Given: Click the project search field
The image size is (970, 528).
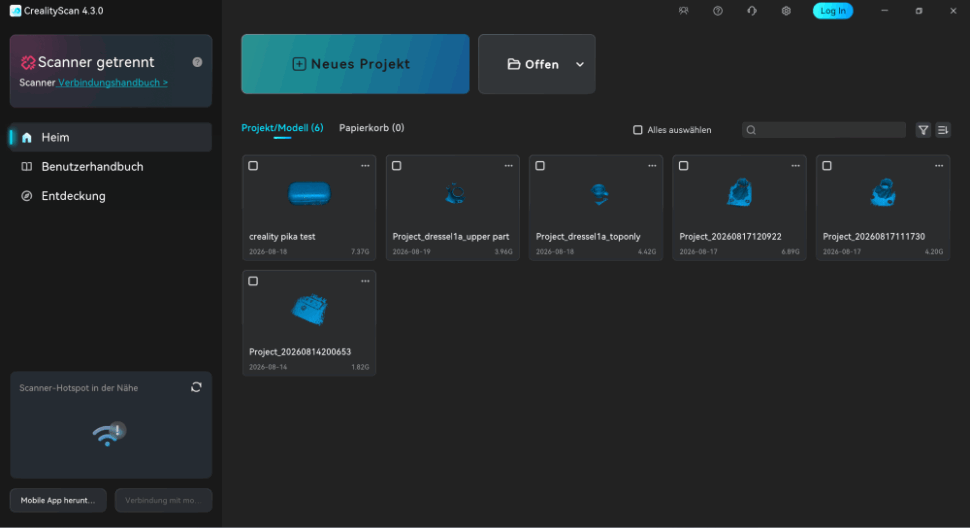Looking at the screenshot, I should point(824,130).
